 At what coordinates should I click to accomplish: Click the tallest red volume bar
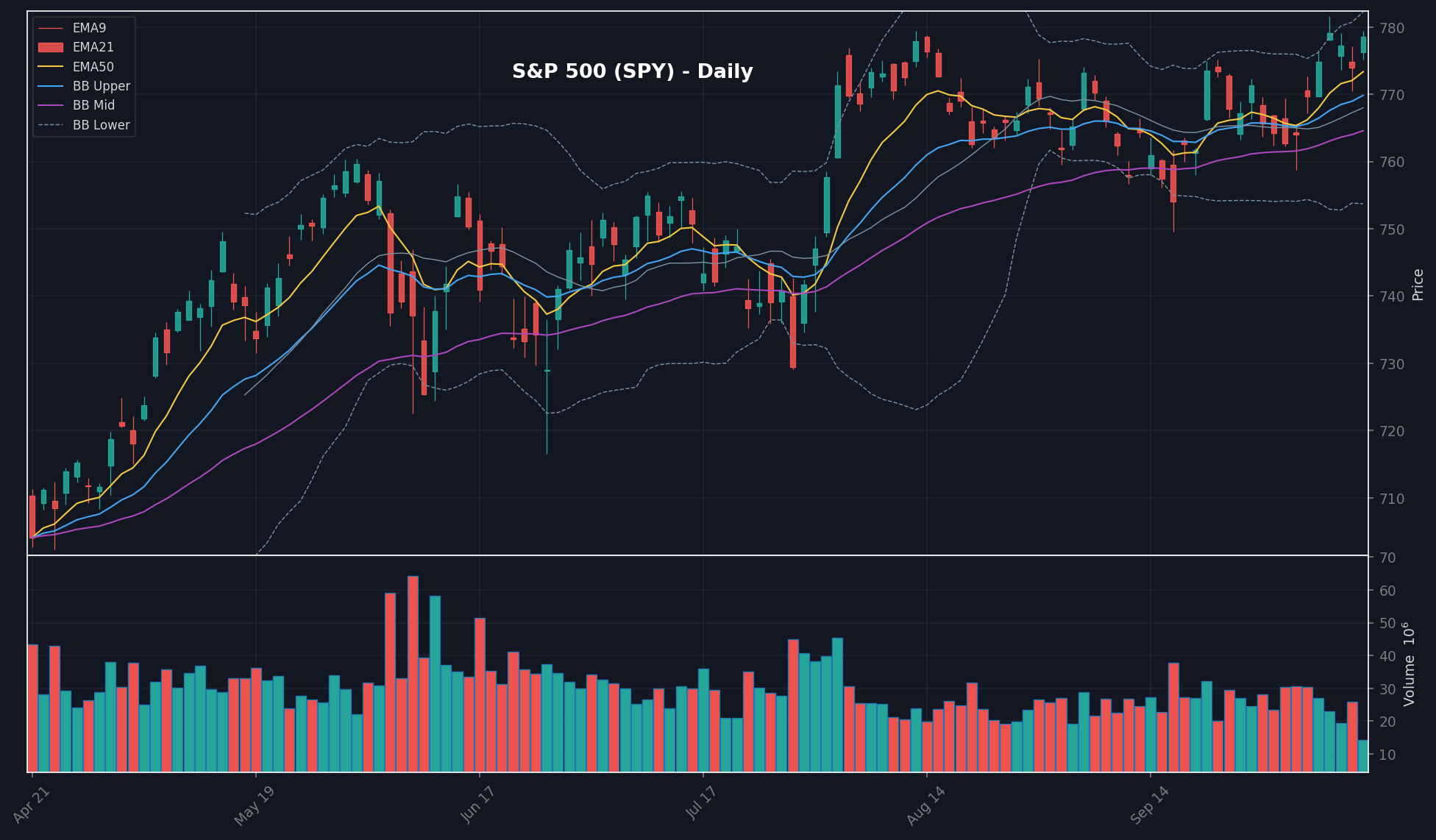pos(413,674)
